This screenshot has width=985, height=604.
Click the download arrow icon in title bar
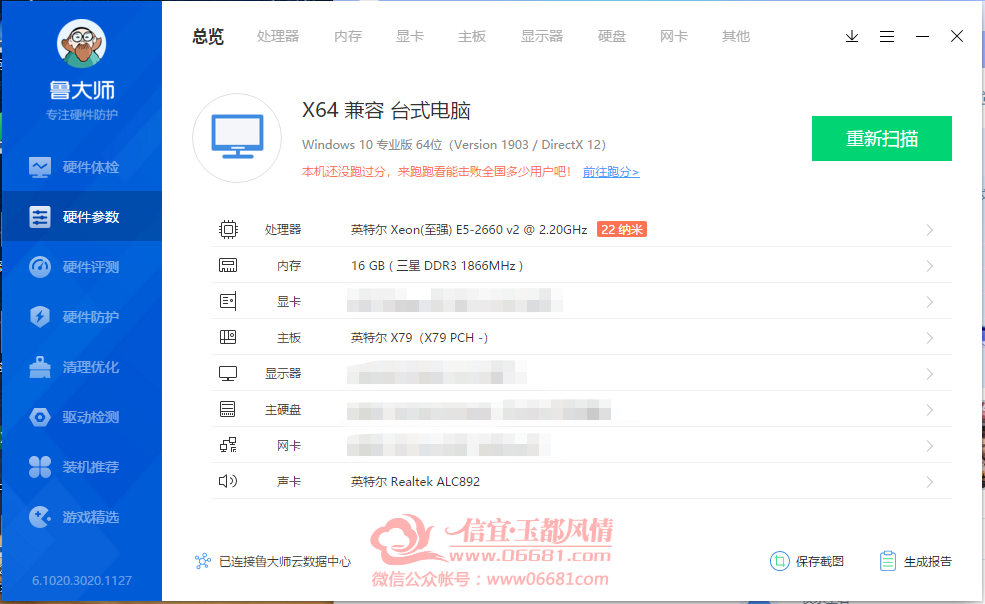pyautogui.click(x=852, y=36)
